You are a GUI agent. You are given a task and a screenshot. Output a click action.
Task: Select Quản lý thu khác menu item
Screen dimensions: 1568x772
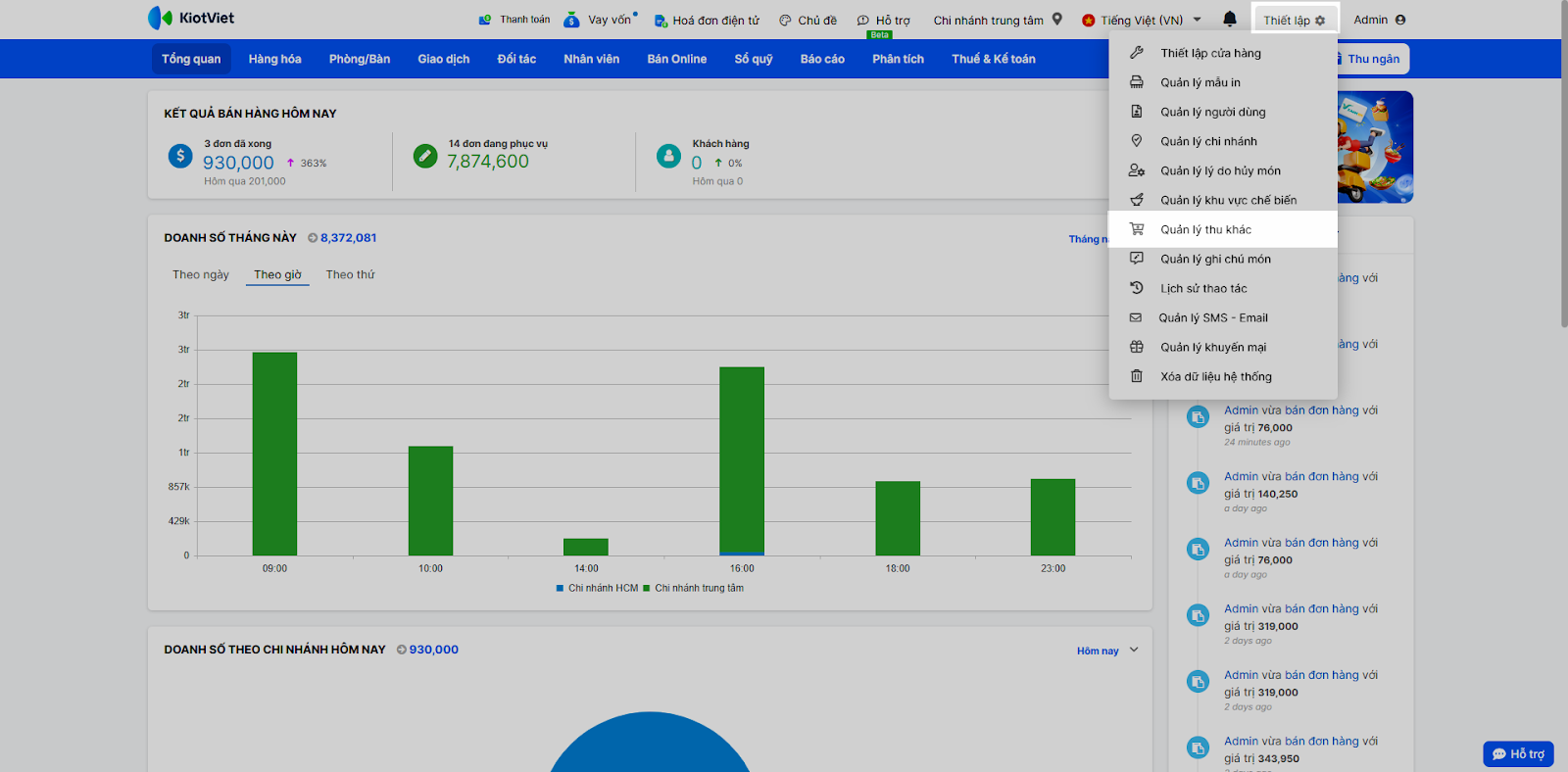(1205, 229)
